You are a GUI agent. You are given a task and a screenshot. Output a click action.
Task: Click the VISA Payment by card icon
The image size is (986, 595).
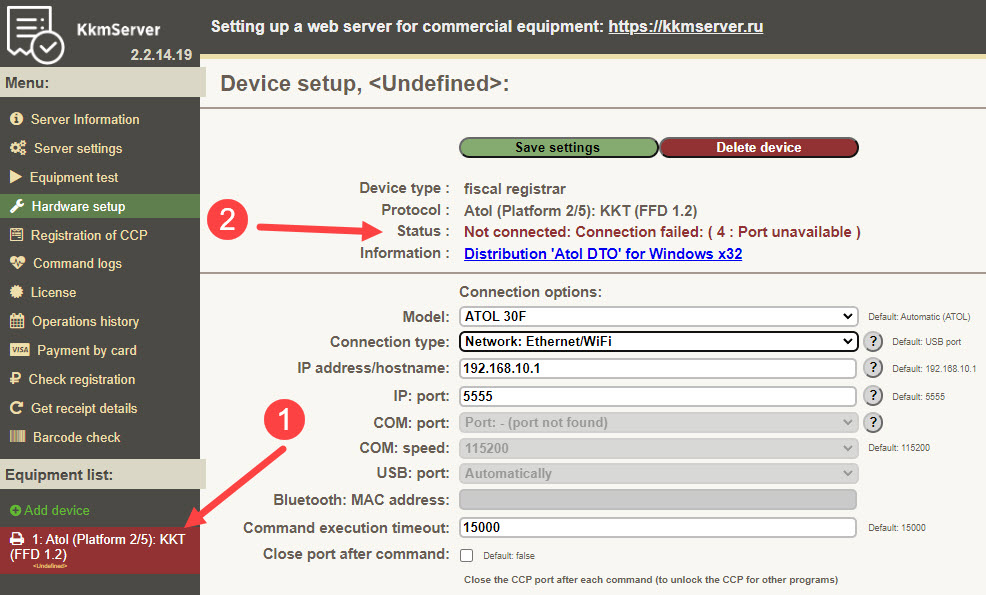point(19,350)
